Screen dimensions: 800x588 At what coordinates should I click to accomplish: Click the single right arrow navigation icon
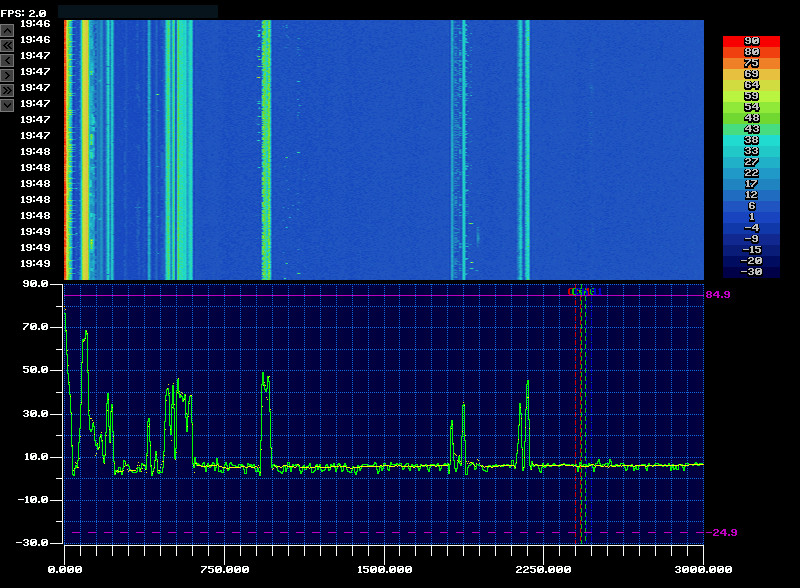pos(8,73)
